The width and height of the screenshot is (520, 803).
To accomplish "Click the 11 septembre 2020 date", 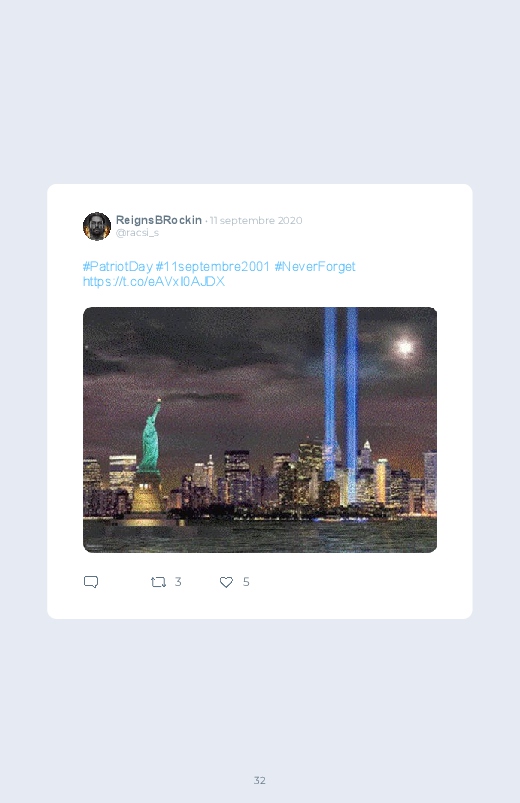I will coord(256,220).
